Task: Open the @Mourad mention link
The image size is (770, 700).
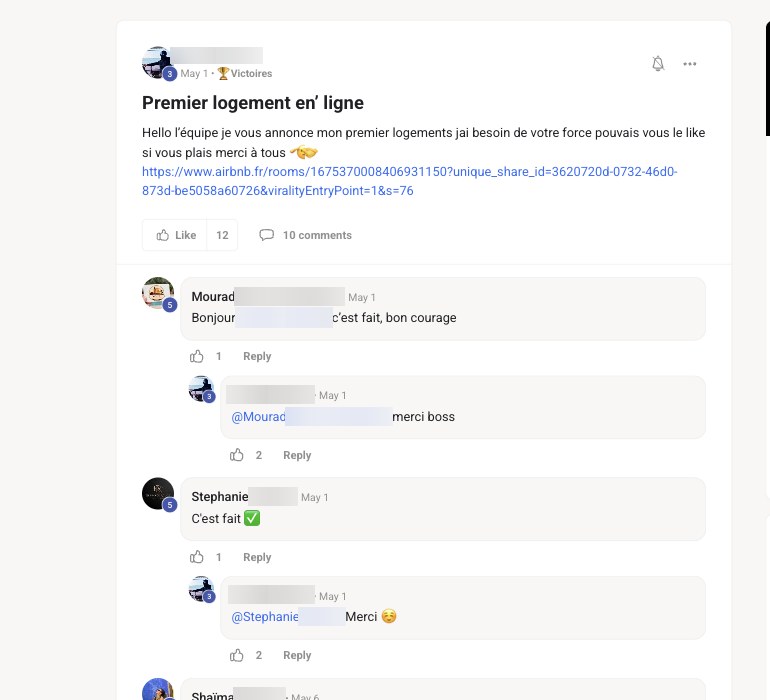Action: [x=311, y=417]
